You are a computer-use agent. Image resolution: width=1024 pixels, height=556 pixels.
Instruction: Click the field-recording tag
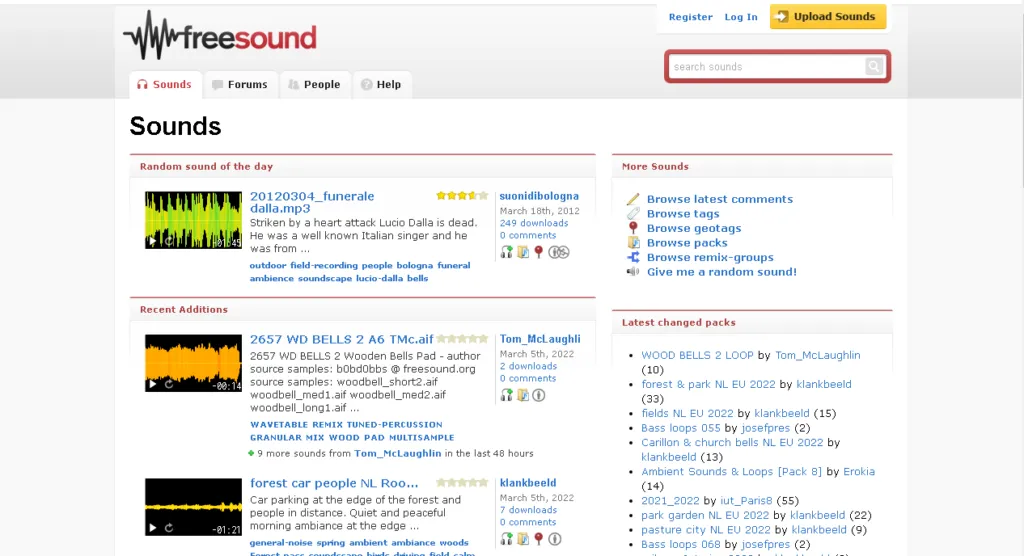(x=324, y=265)
